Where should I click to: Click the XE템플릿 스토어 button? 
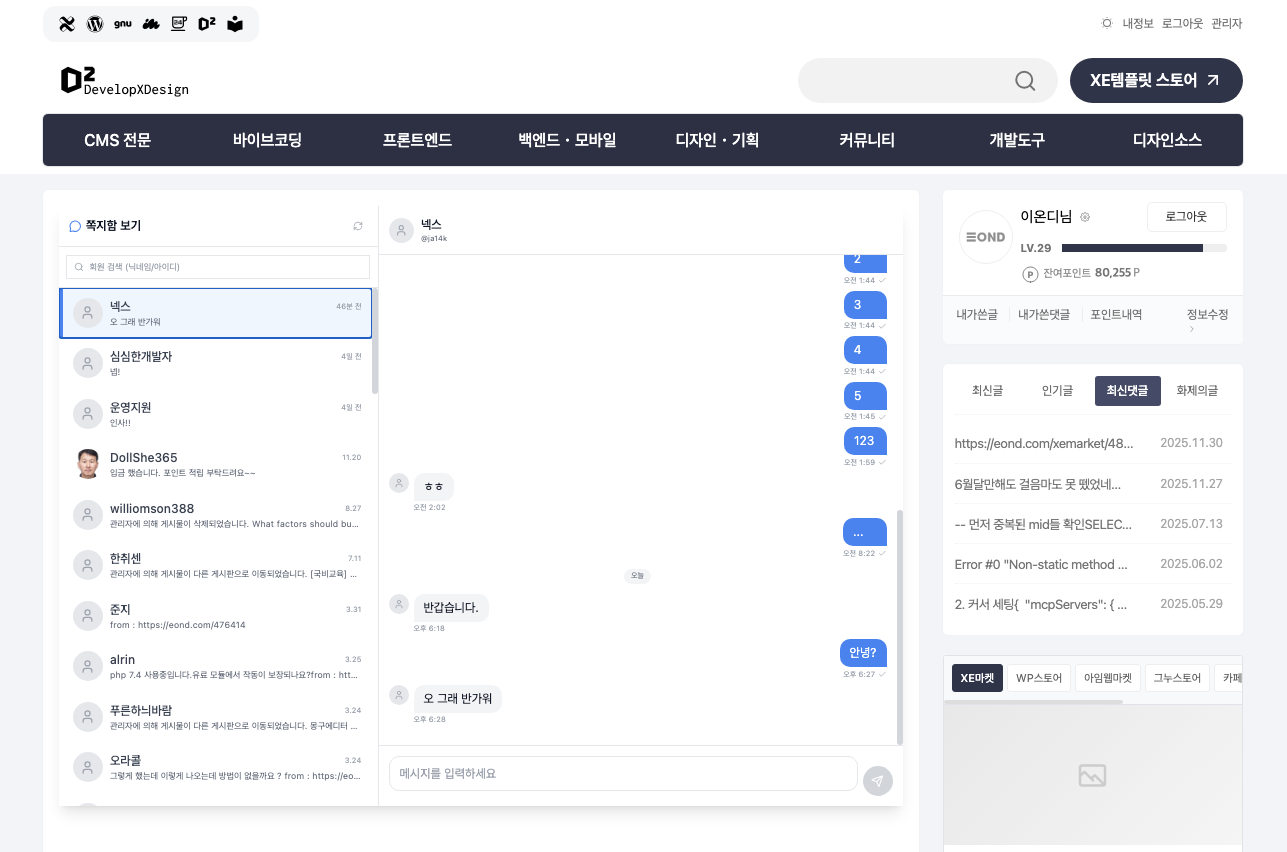[1155, 81]
